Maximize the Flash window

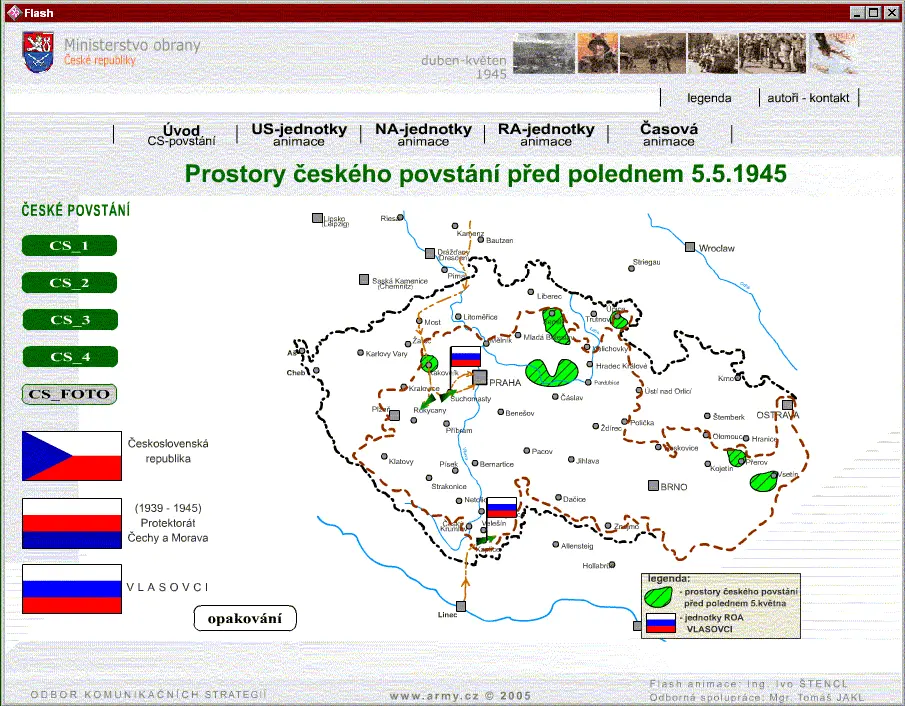click(x=874, y=12)
